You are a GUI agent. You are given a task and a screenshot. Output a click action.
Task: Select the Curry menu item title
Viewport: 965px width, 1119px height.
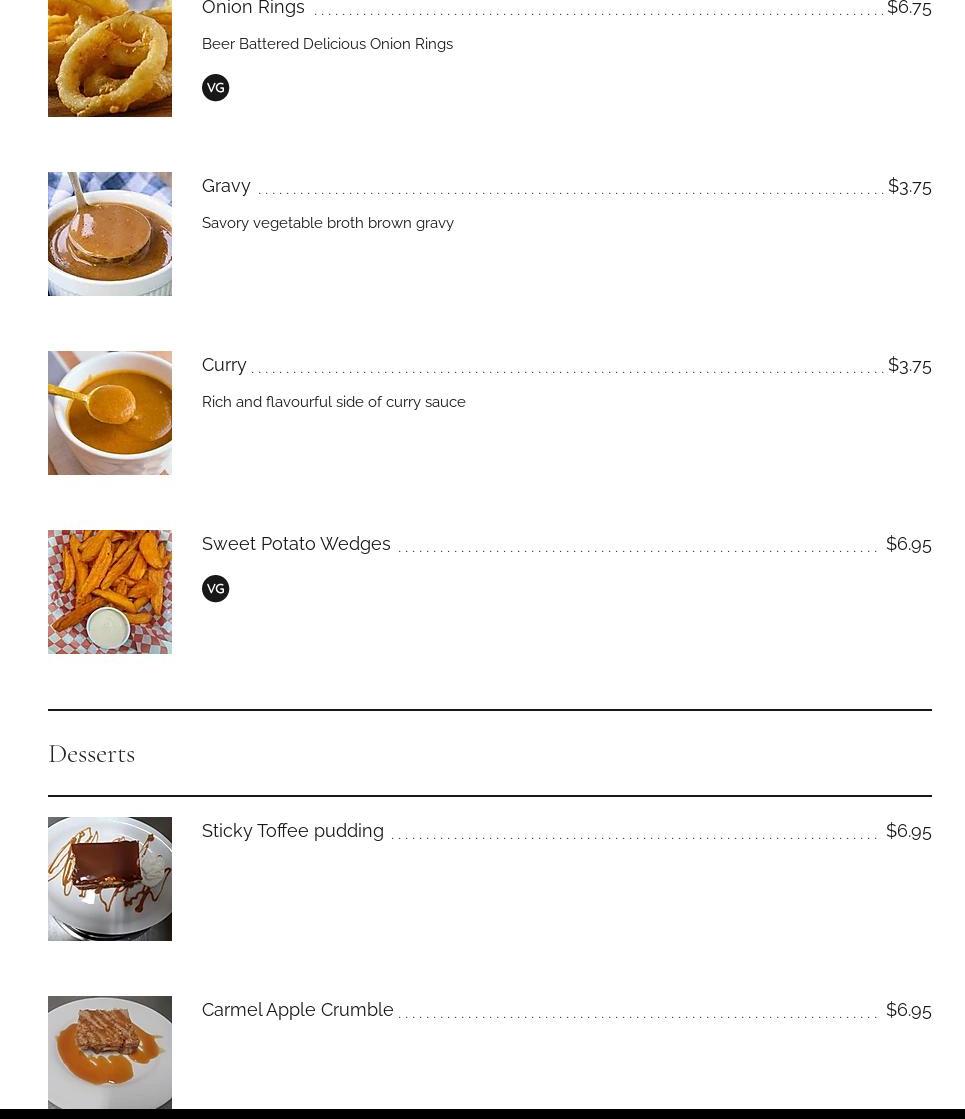224,365
